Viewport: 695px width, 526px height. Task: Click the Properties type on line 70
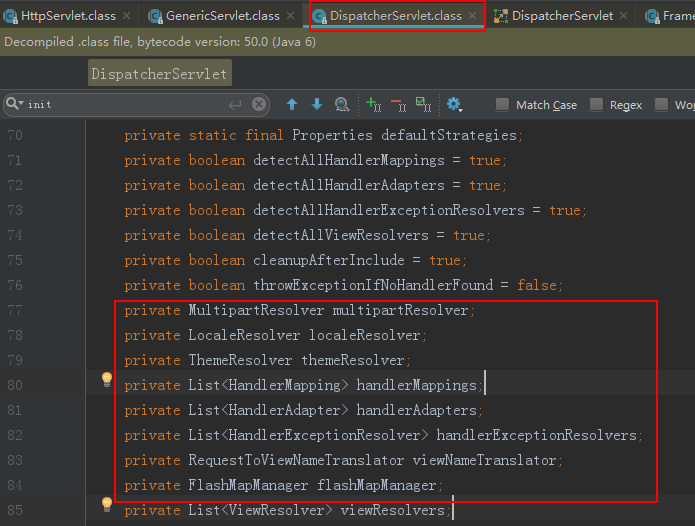pyautogui.click(x=332, y=135)
